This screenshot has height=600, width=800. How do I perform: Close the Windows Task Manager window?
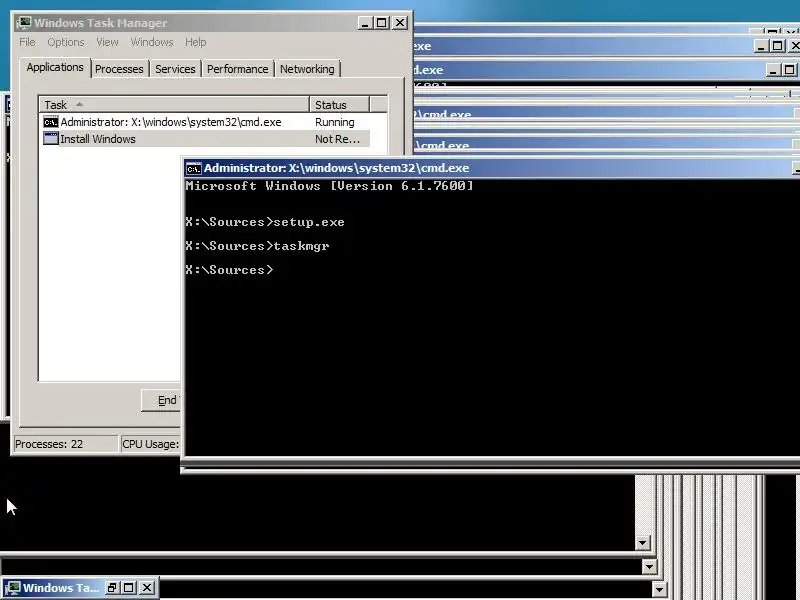tap(400, 23)
